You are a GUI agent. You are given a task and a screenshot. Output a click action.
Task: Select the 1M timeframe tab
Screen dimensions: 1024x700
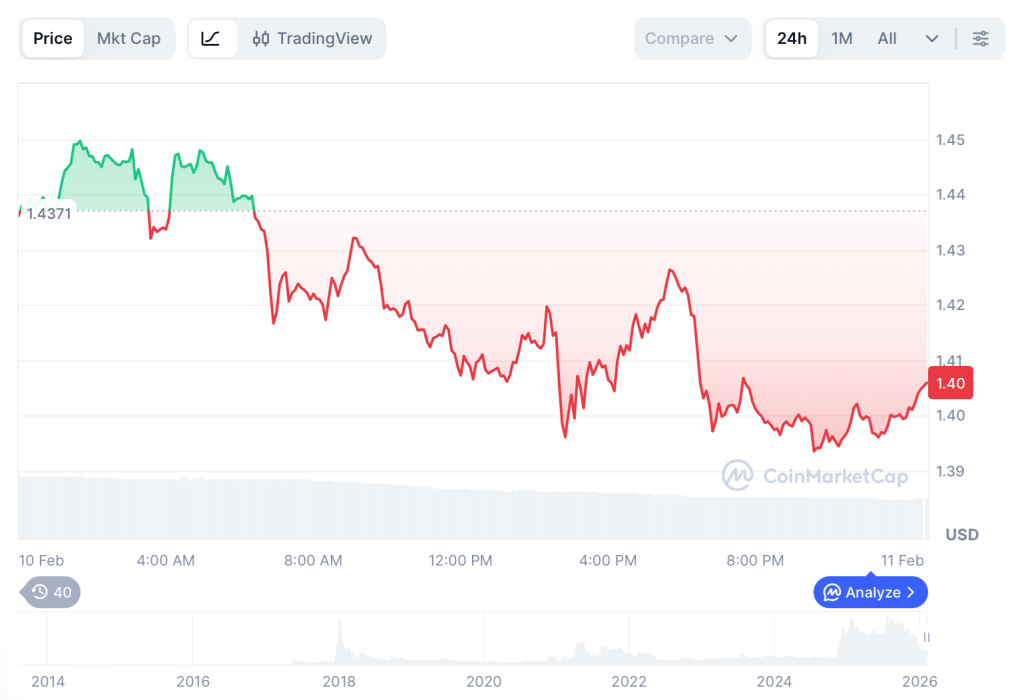(x=841, y=38)
